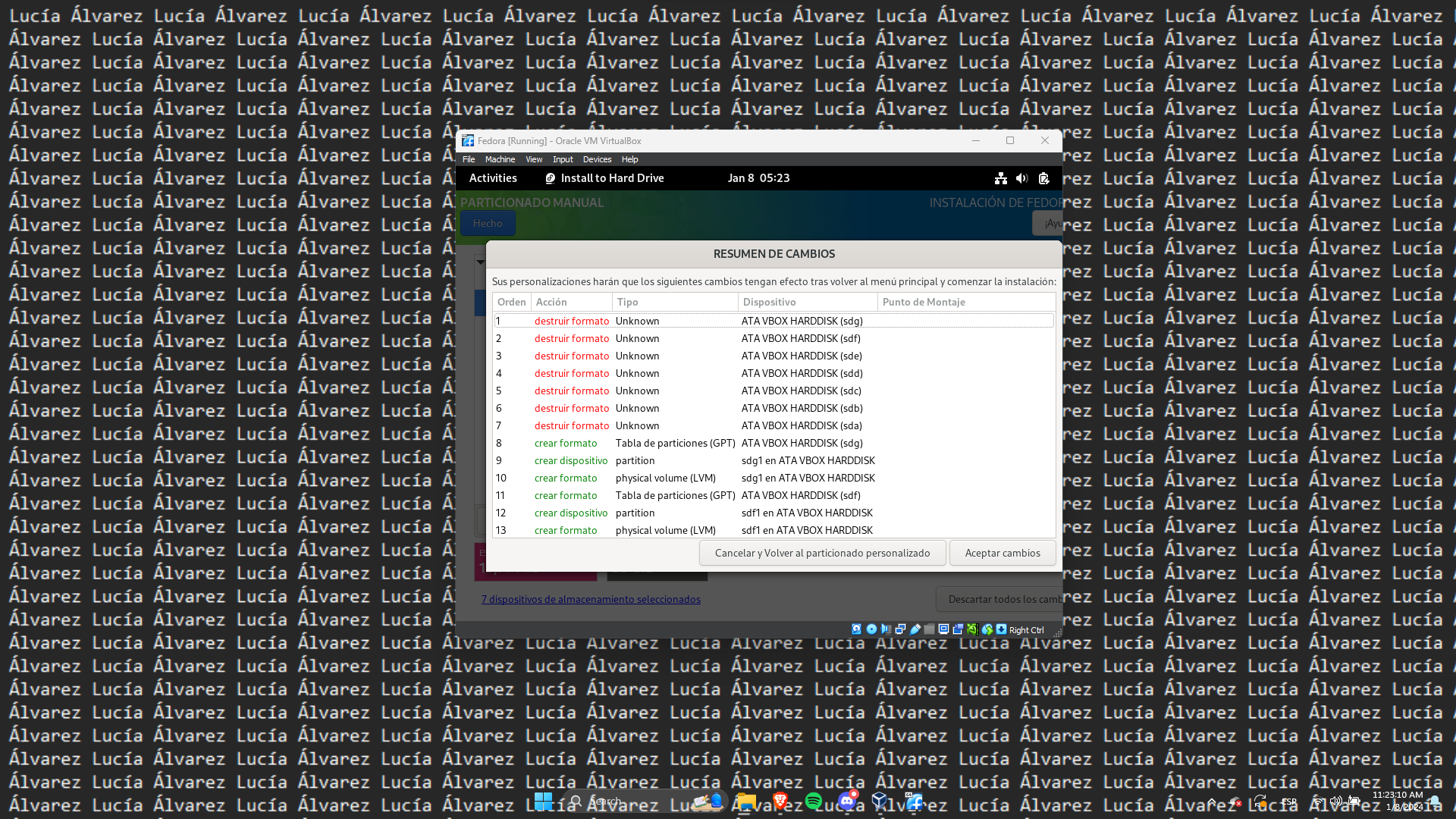Viewport: 1456px width, 819px height.
Task: Open the View menu in VirtualBox
Action: coord(534,159)
